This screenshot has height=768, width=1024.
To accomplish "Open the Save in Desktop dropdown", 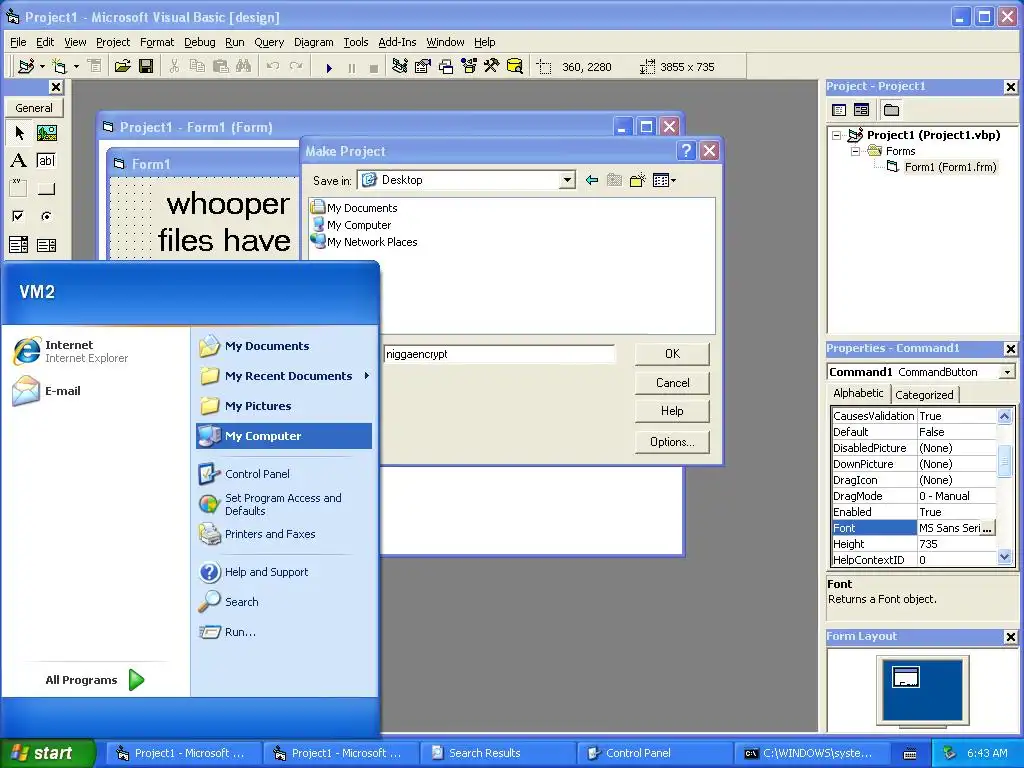I will point(567,180).
